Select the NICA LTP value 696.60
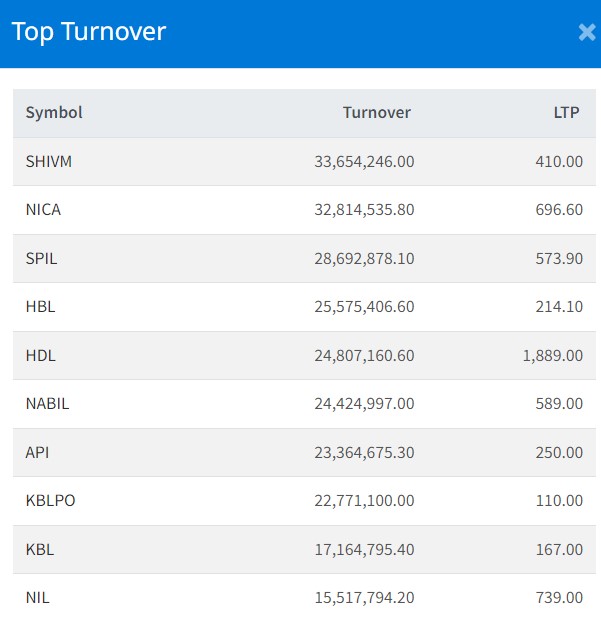601x620 pixels. click(x=558, y=210)
